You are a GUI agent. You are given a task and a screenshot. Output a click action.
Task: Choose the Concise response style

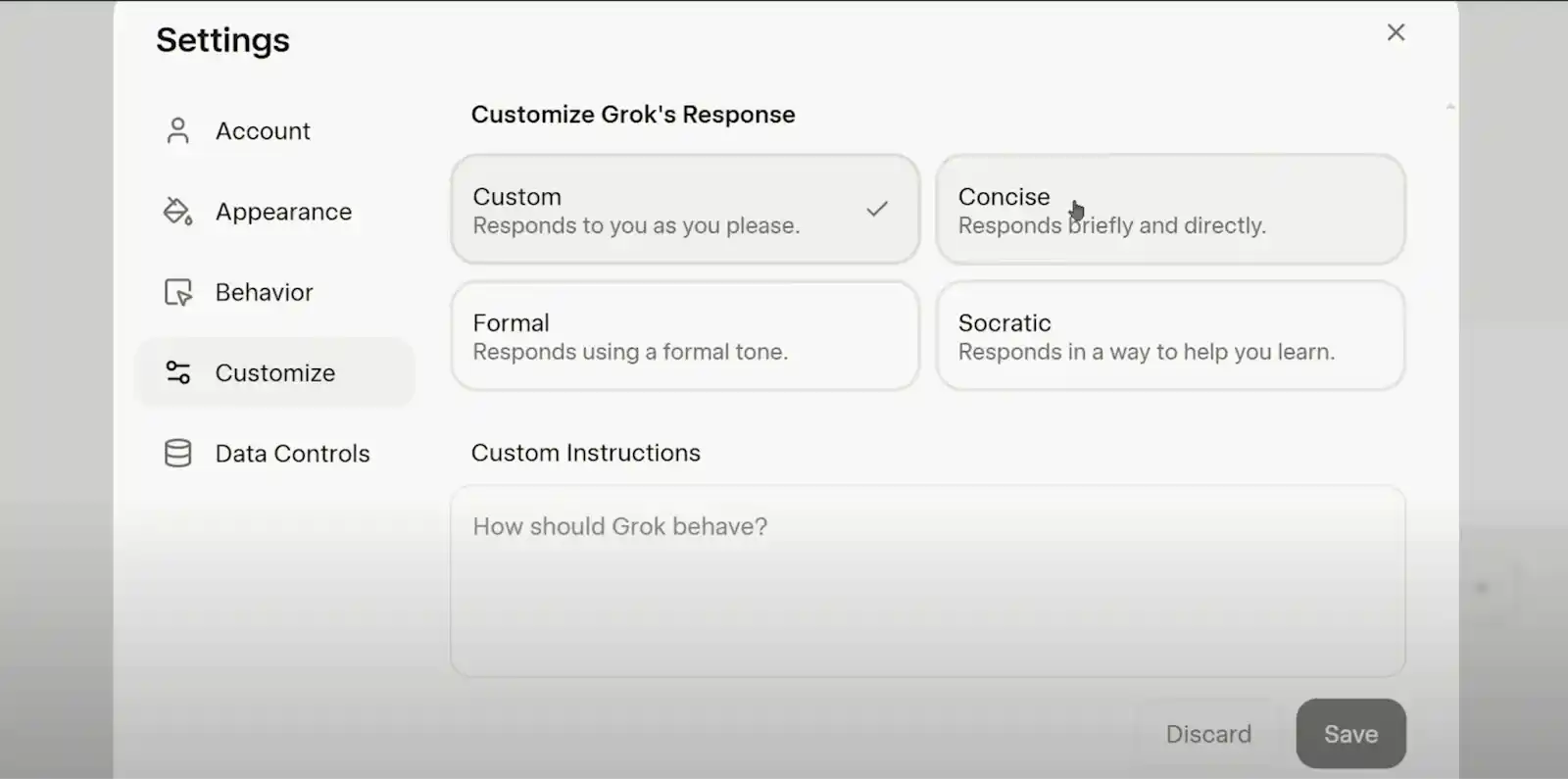[1170, 210]
